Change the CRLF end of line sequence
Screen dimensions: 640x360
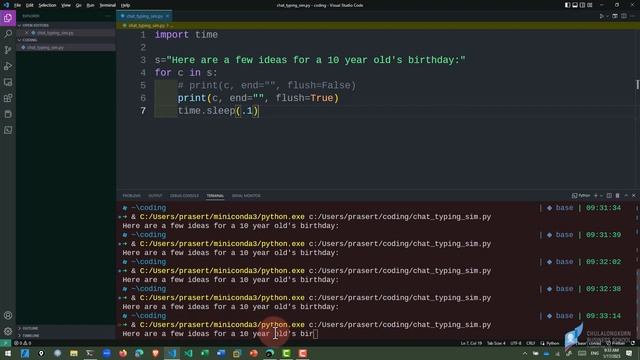click(x=531, y=343)
